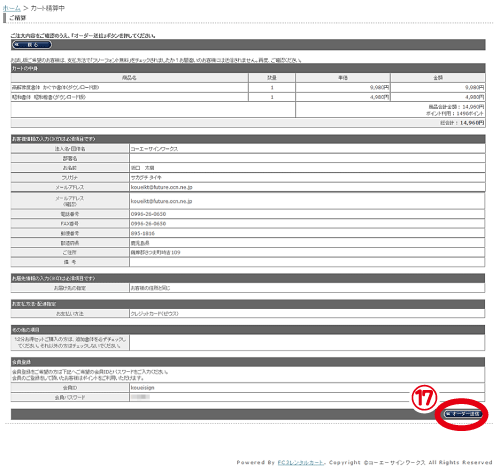Click the ホーム breadcrumb link
Screen dimensions: 500x473
[12, 8]
